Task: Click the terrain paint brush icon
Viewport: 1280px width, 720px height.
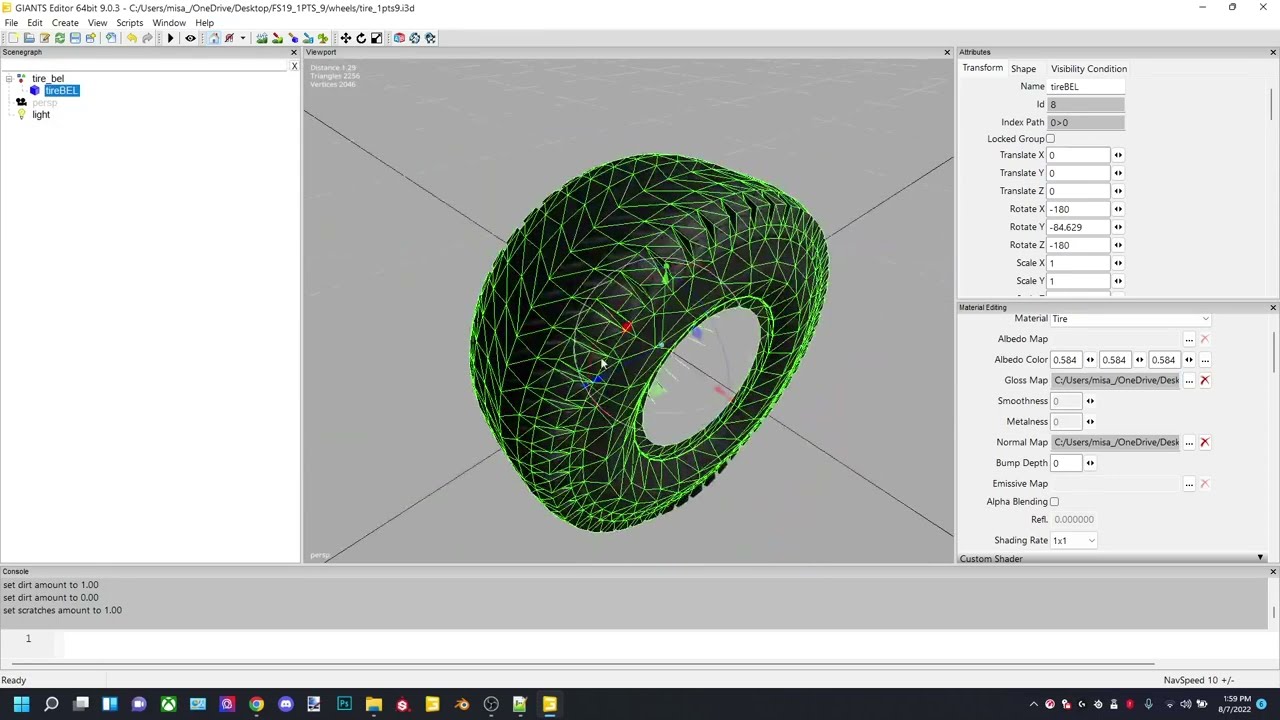Action: click(277, 38)
